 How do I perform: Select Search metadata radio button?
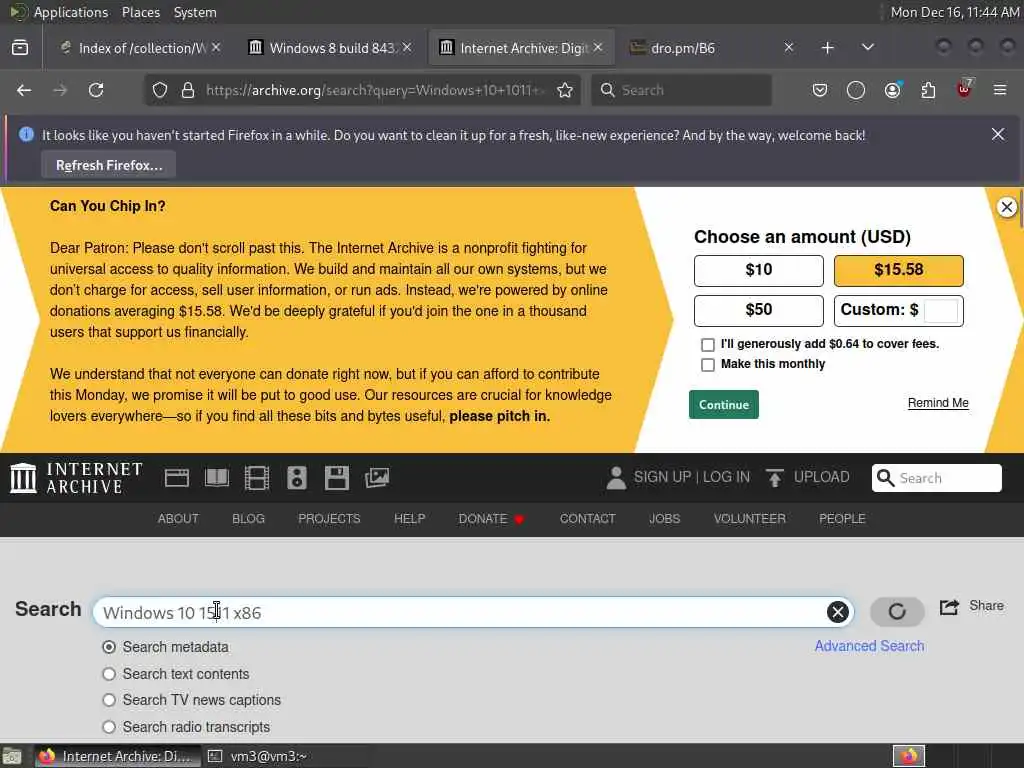click(x=109, y=647)
